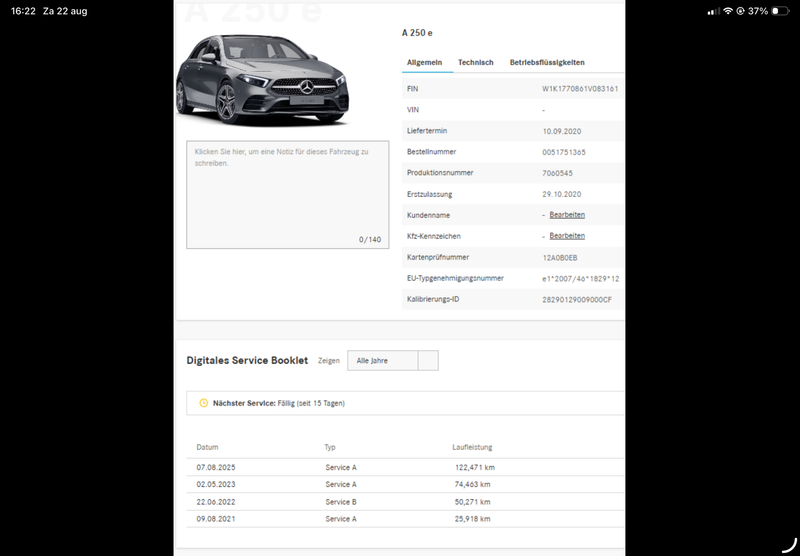The height and width of the screenshot is (556, 800).
Task: Click the Laufleistung column header
Action: [472, 447]
